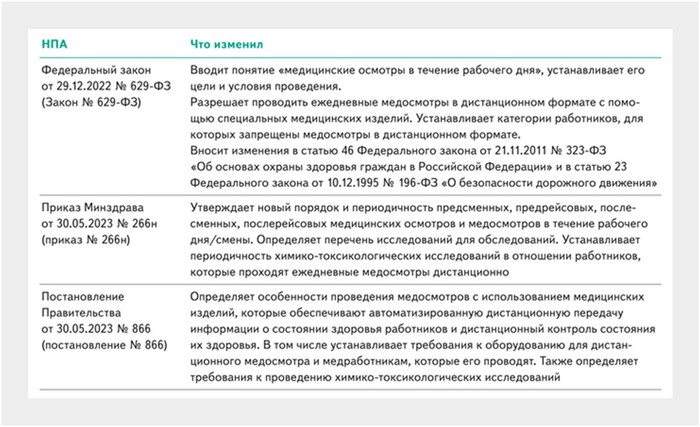Click the line 'Определяет особенности проведения медосмотров'
Screen dimensions: 700x427
pyautogui.click(x=417, y=297)
